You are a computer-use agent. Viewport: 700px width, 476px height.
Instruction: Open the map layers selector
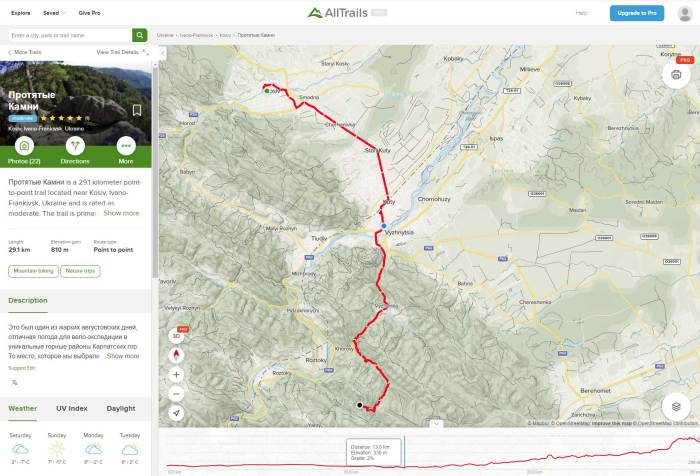click(676, 406)
